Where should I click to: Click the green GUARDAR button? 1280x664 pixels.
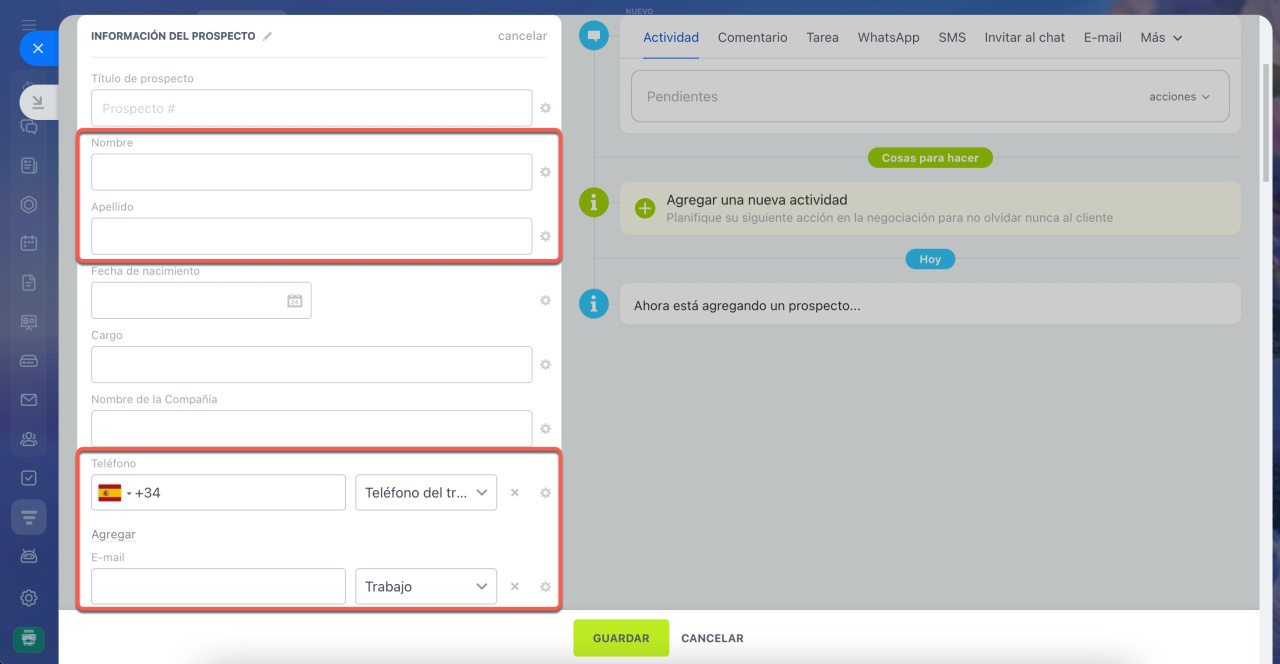tap(621, 638)
